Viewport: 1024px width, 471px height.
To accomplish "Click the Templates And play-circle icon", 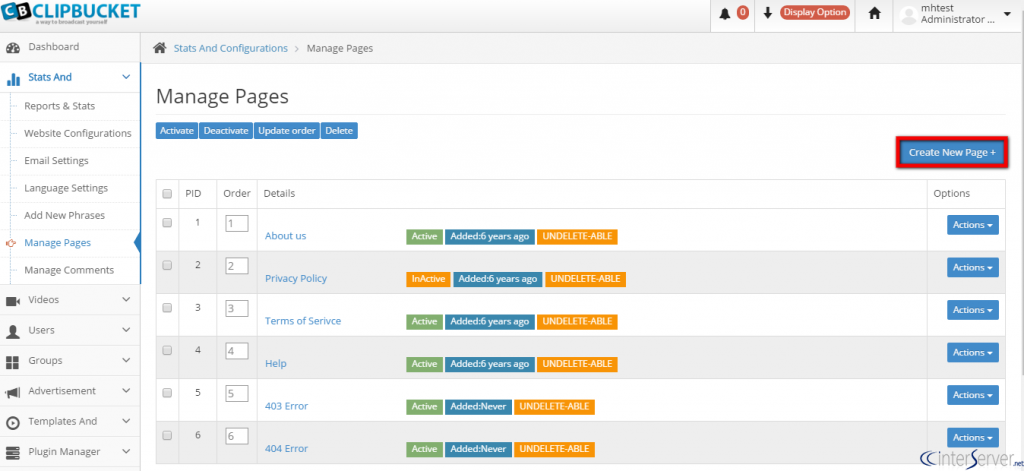I will pyautogui.click(x=12, y=423).
